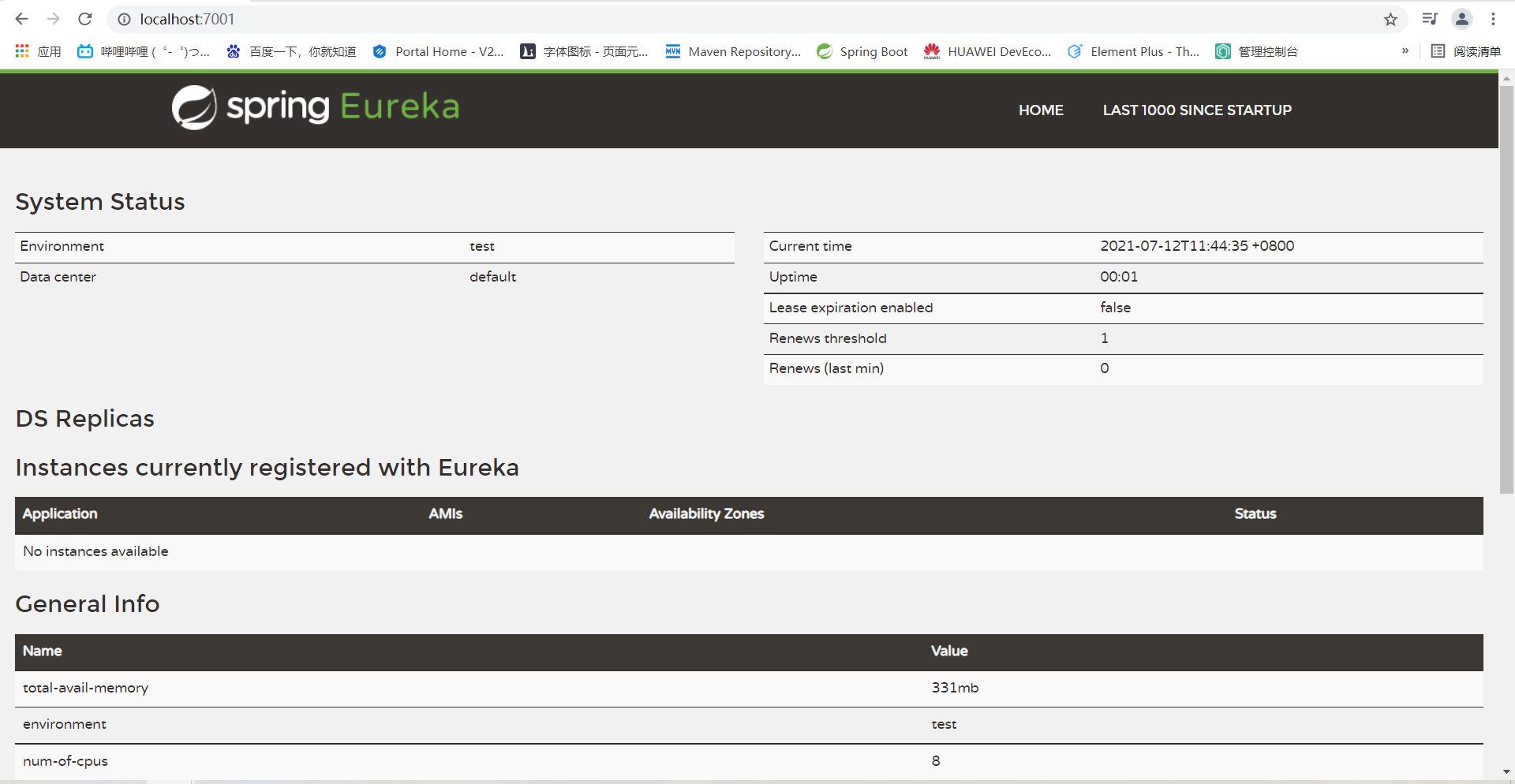Open the 字体图标 bookmark

[x=584, y=51]
